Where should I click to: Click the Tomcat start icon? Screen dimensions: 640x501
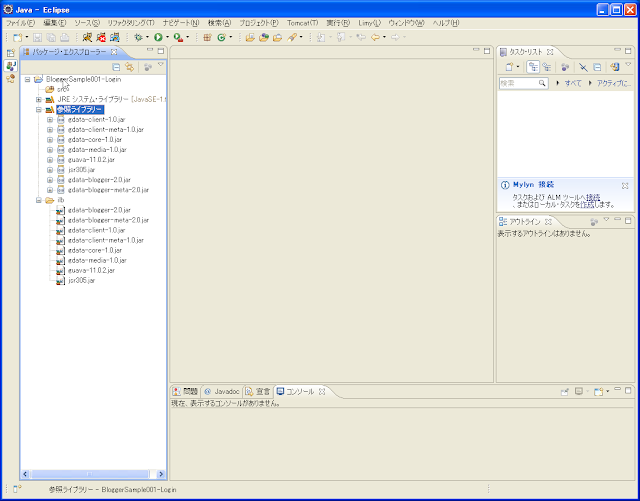pyautogui.click(x=87, y=38)
